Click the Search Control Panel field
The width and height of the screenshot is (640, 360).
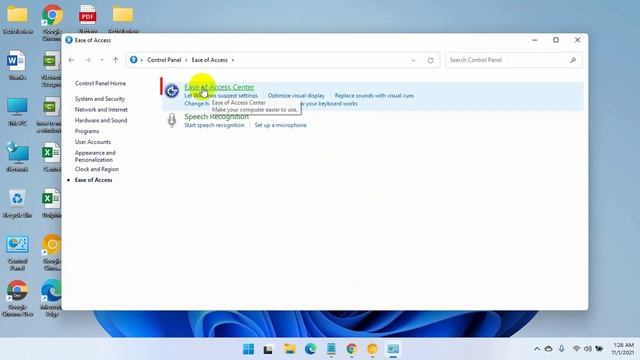coord(513,60)
